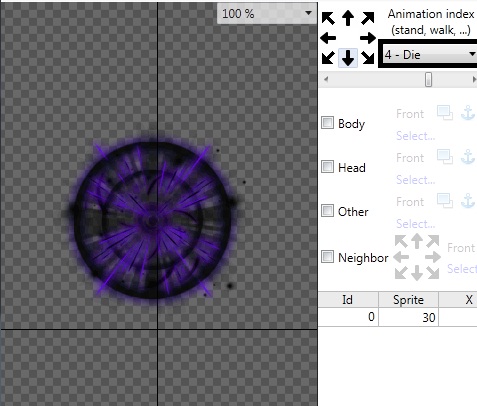Enable the Body reference checkbox
Screen dimensions: 477x406
[x=327, y=122]
